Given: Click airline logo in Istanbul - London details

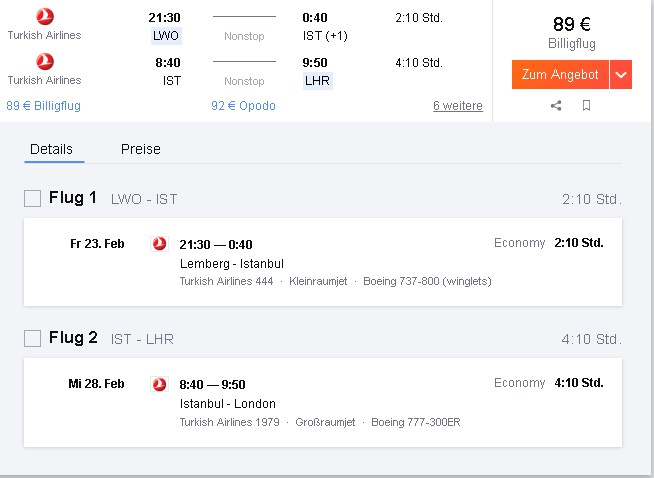Looking at the screenshot, I should [159, 384].
